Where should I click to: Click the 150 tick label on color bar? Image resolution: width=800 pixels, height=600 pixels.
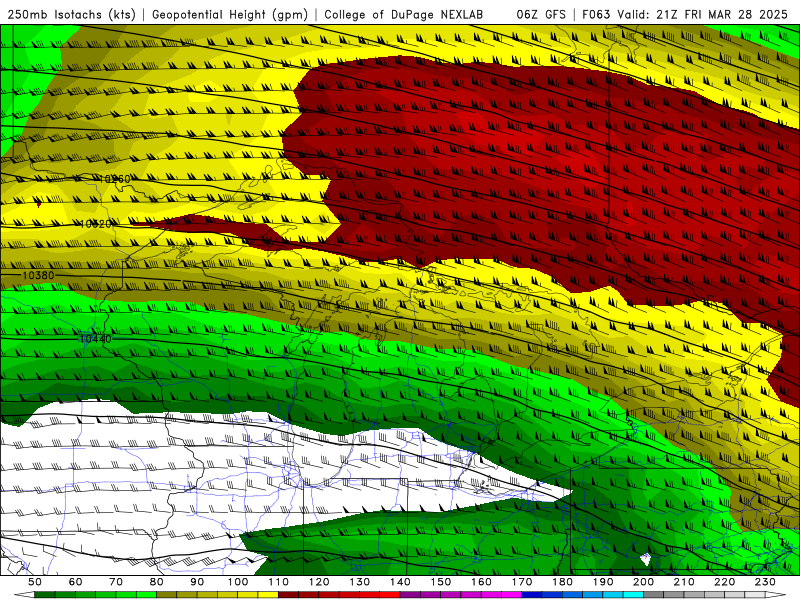pyautogui.click(x=441, y=582)
